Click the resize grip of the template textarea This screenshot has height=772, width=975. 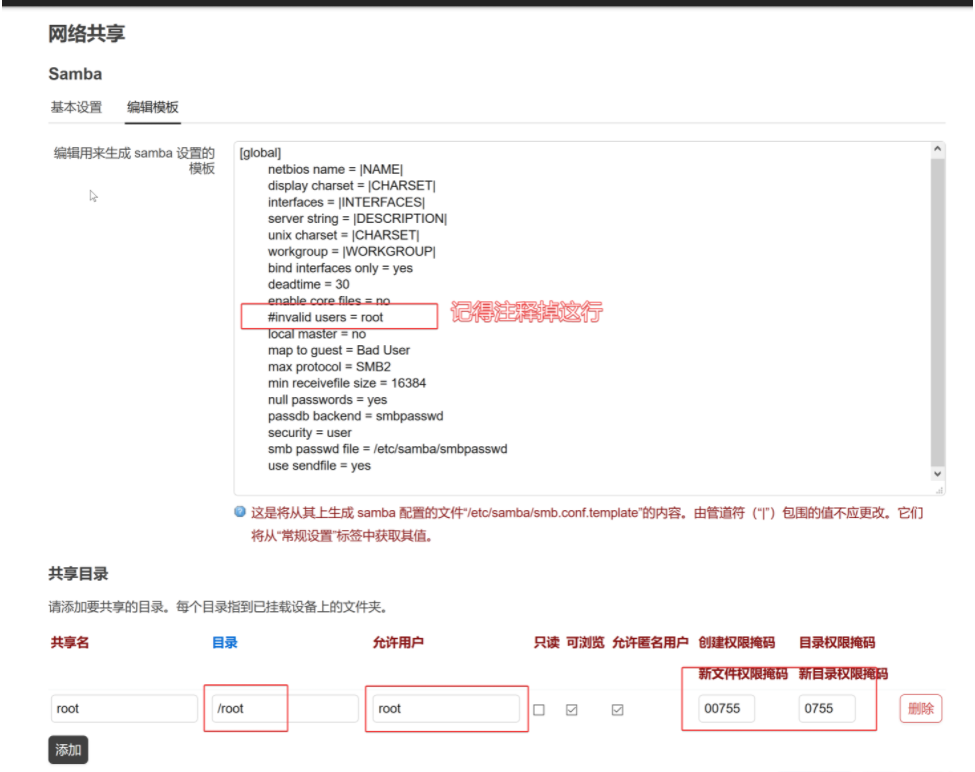point(938,490)
